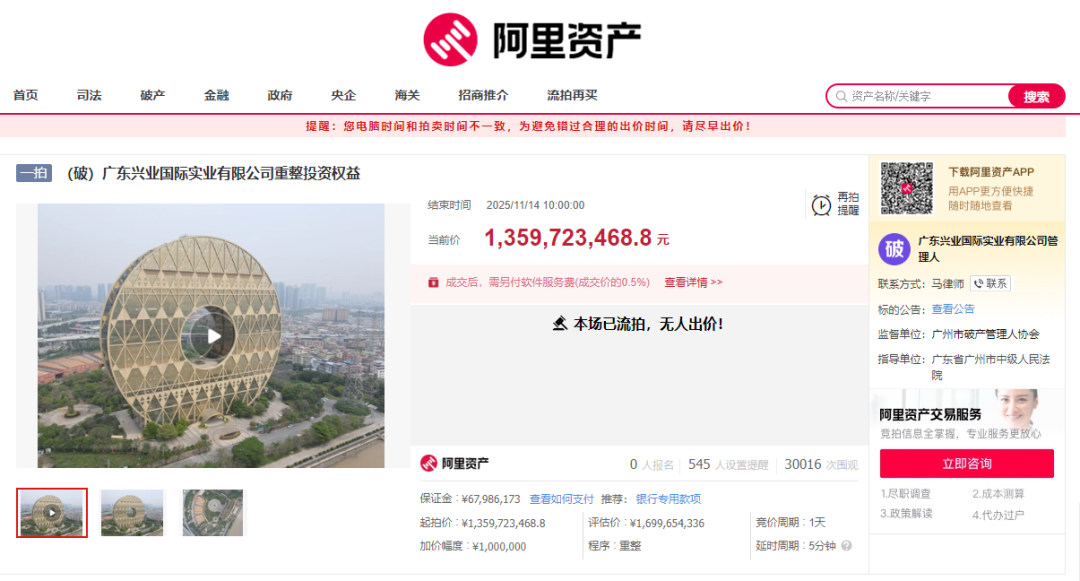Click the red 搜索 button

(x=1036, y=96)
